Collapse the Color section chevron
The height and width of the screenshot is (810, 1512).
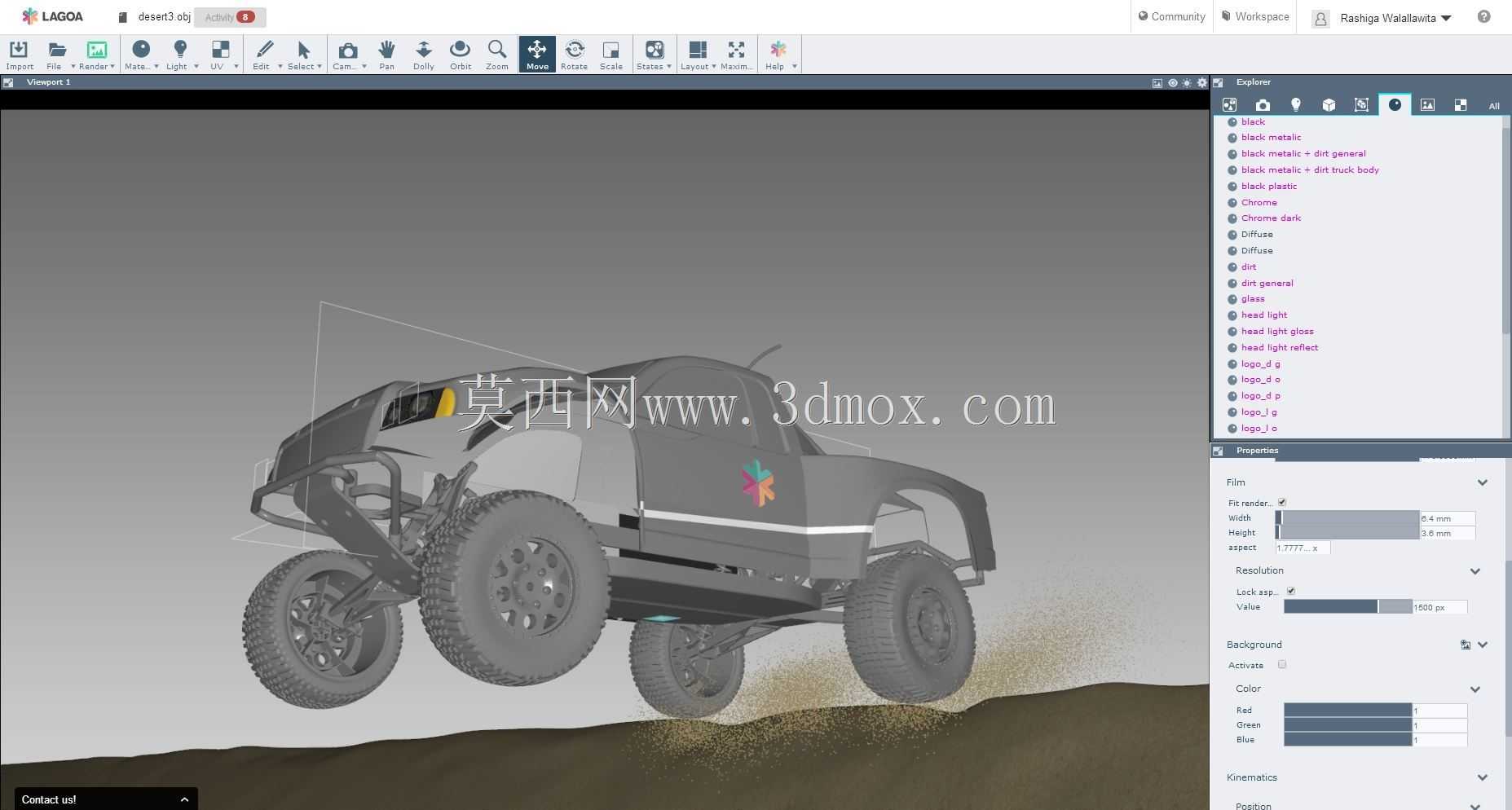coord(1475,689)
